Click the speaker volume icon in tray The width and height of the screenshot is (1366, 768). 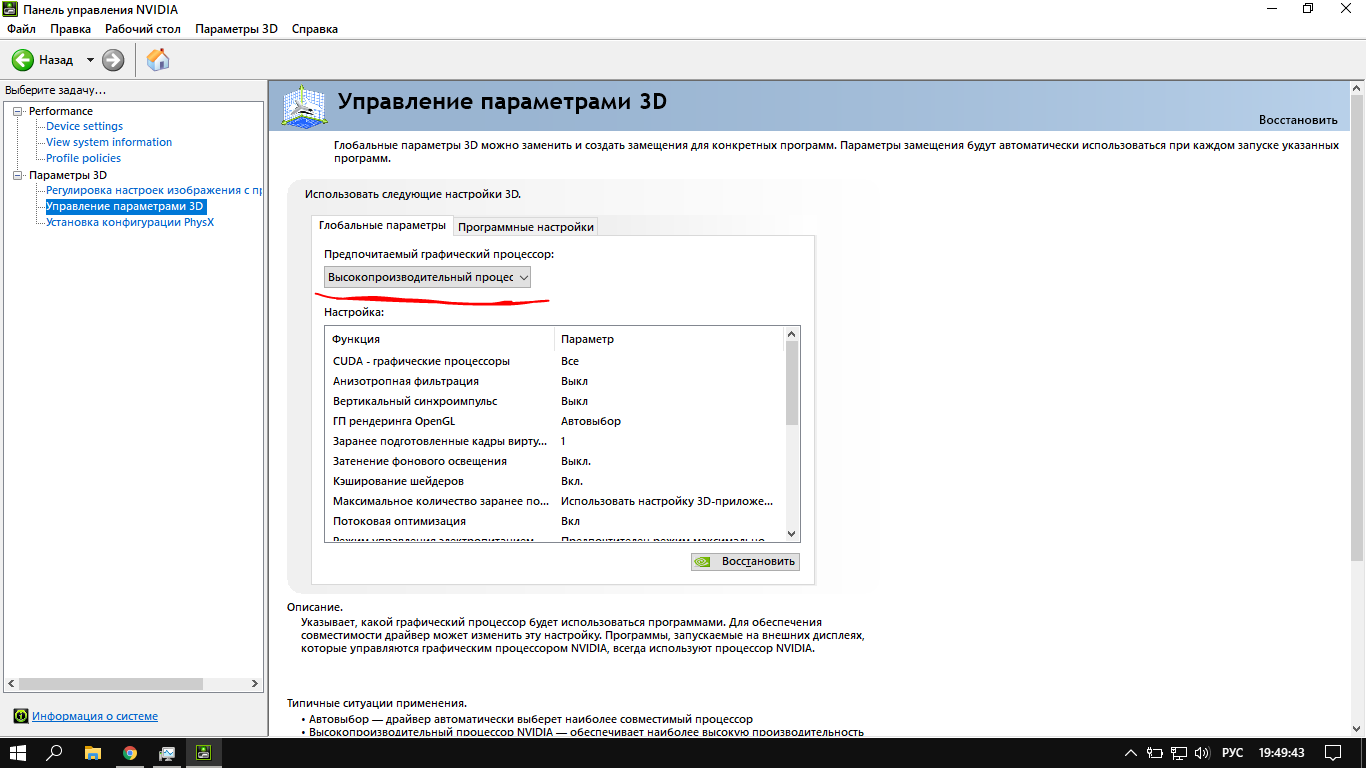(1203, 753)
